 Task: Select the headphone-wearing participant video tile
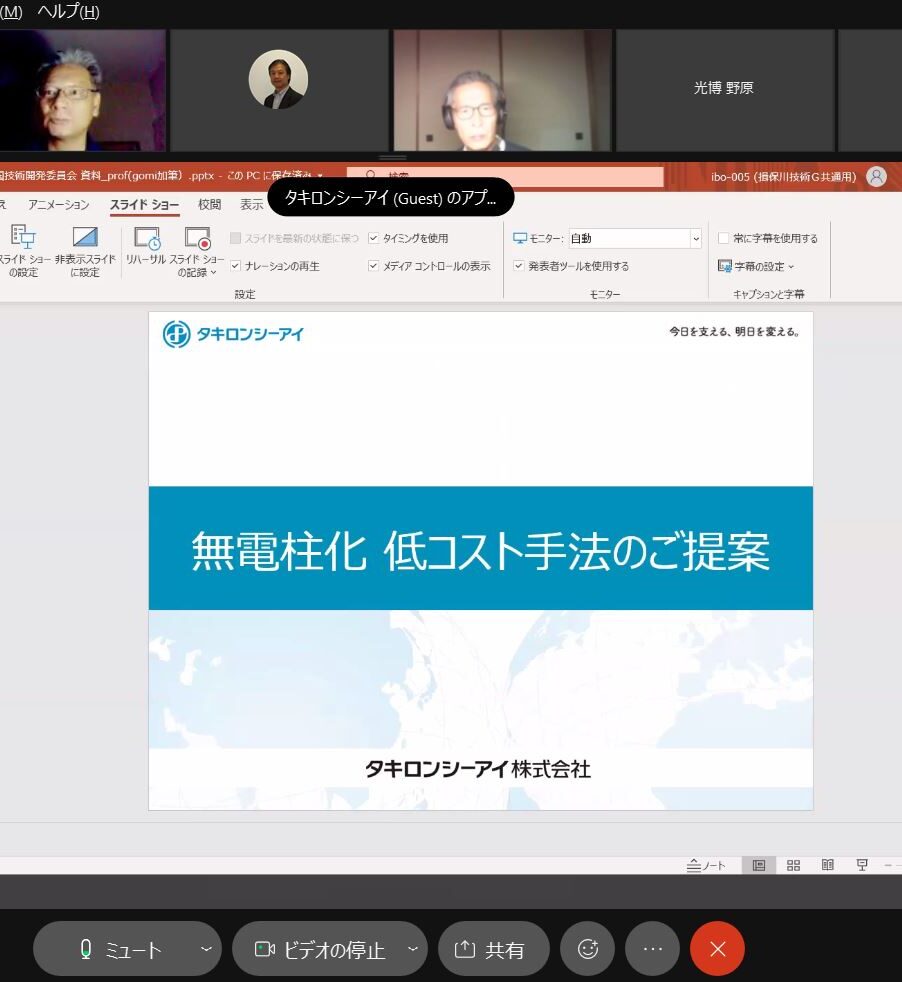502,90
